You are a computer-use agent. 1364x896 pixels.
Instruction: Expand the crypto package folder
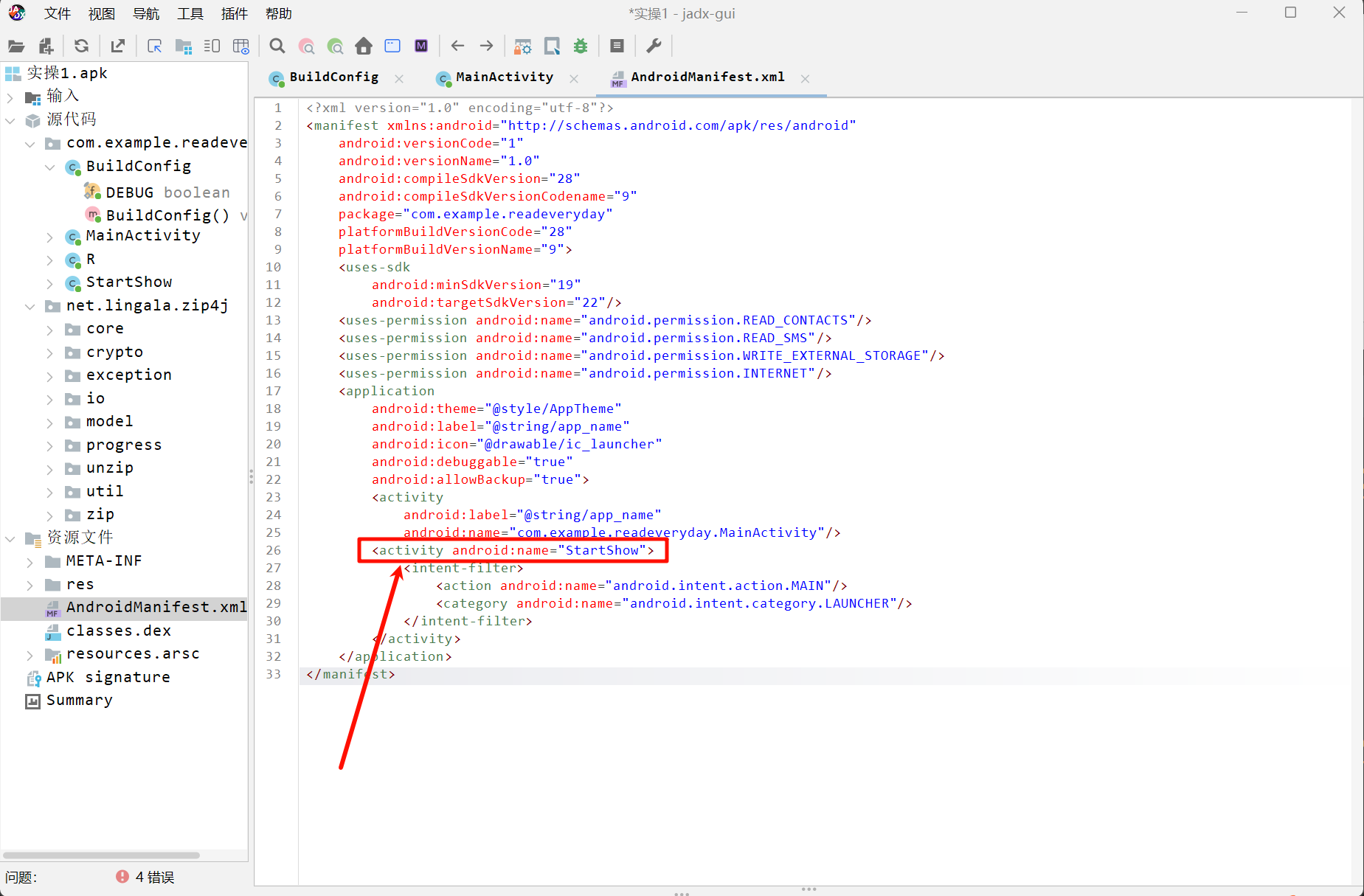(x=50, y=353)
